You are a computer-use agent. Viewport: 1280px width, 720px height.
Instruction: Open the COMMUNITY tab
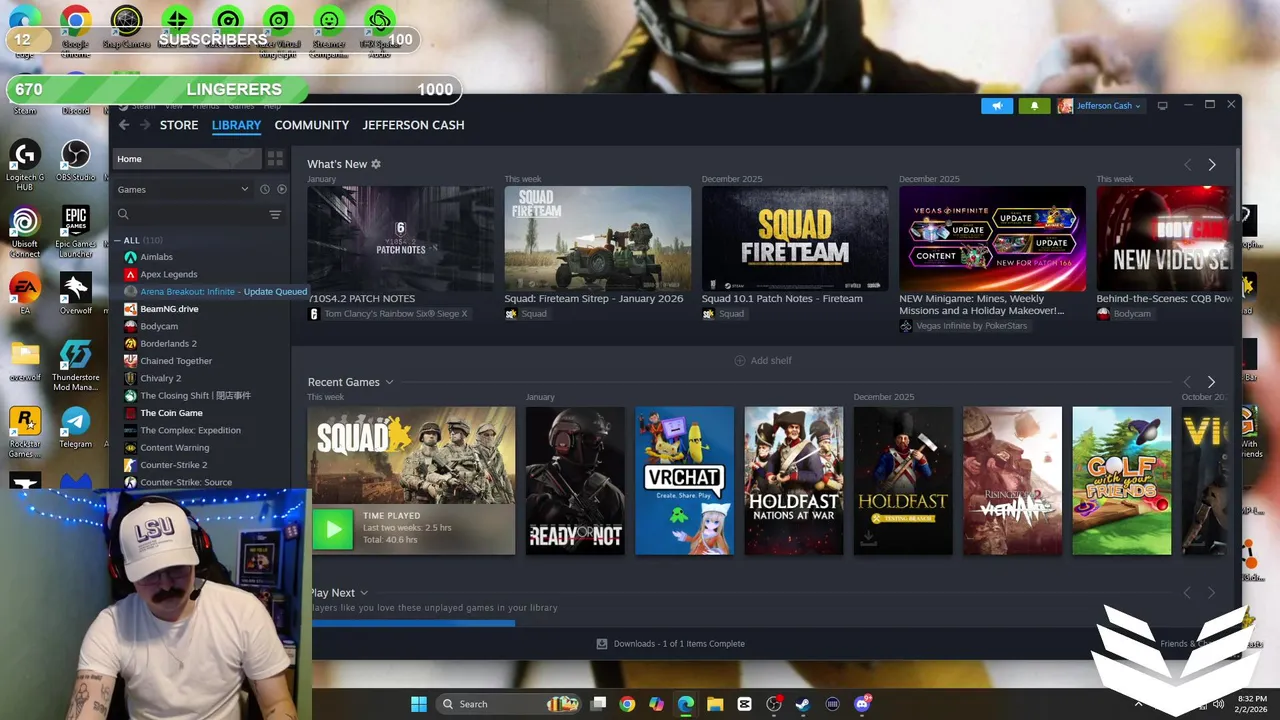pyautogui.click(x=312, y=125)
